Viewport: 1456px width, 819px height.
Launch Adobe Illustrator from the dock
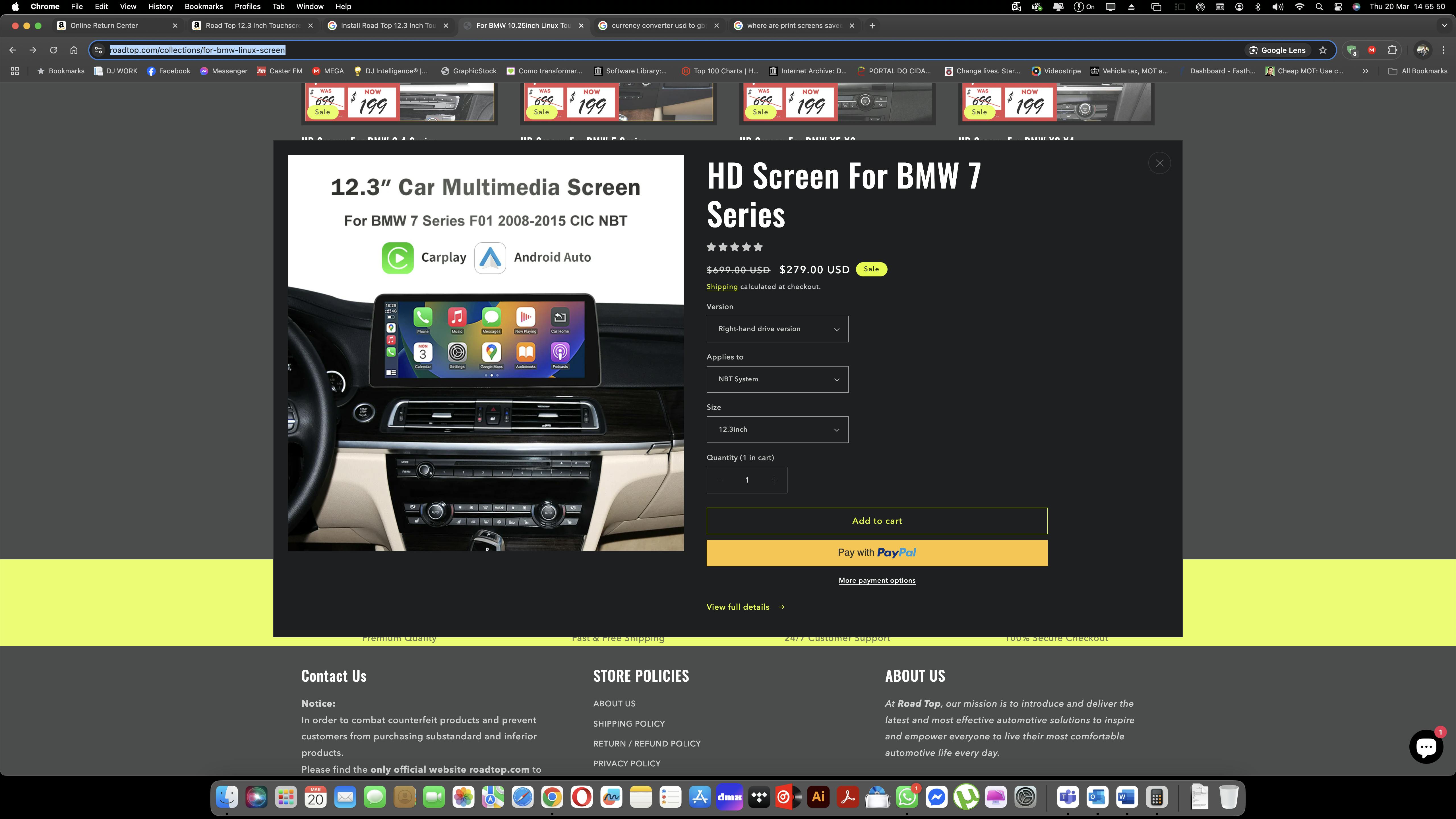pos(818,797)
